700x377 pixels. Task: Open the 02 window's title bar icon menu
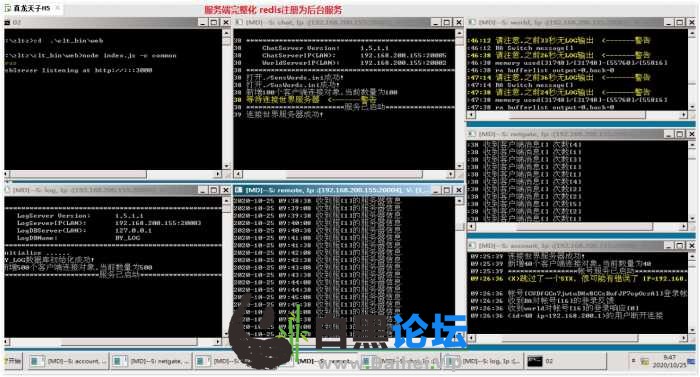click(7, 22)
